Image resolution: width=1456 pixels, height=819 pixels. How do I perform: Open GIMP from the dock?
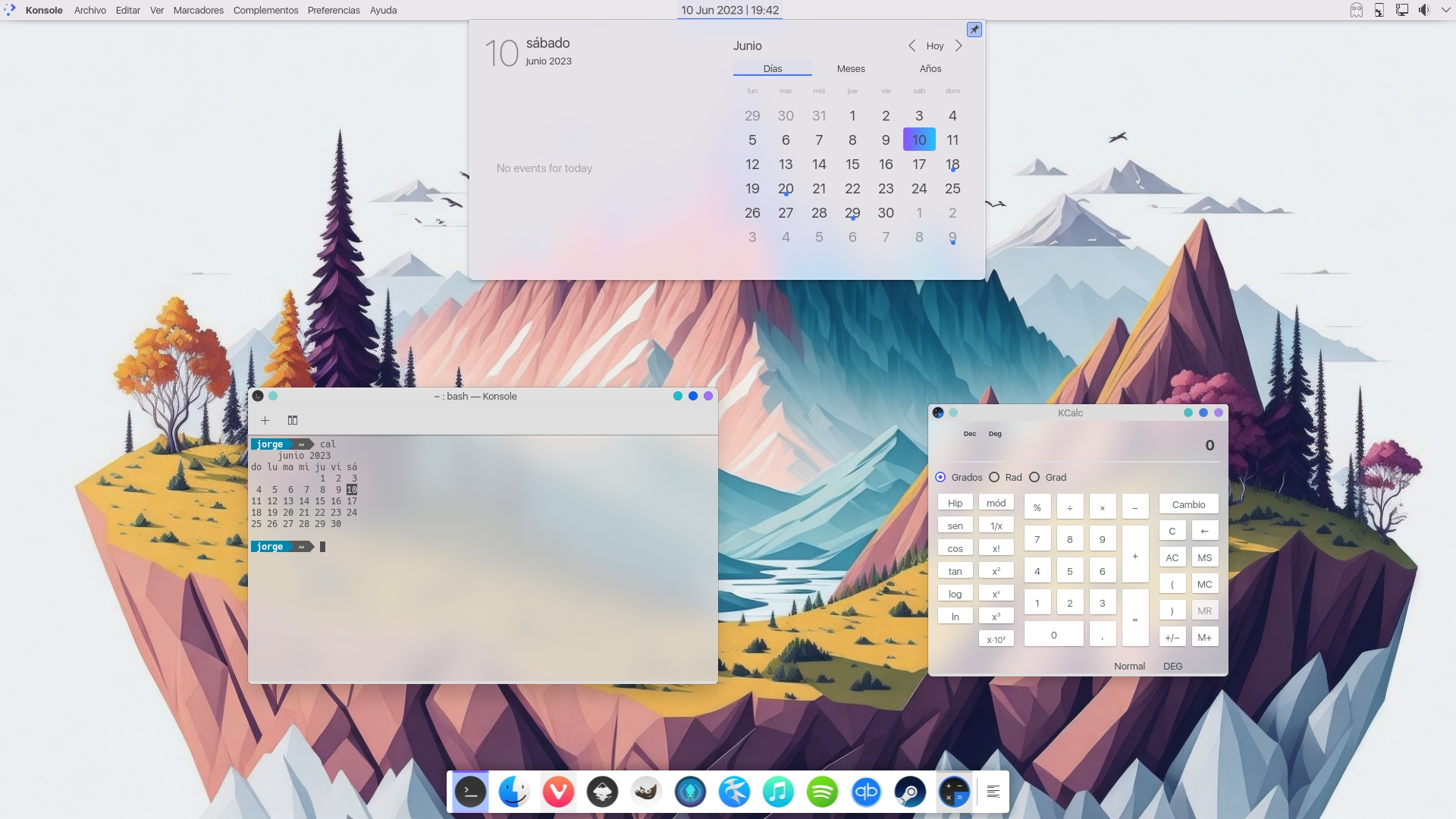point(646,792)
